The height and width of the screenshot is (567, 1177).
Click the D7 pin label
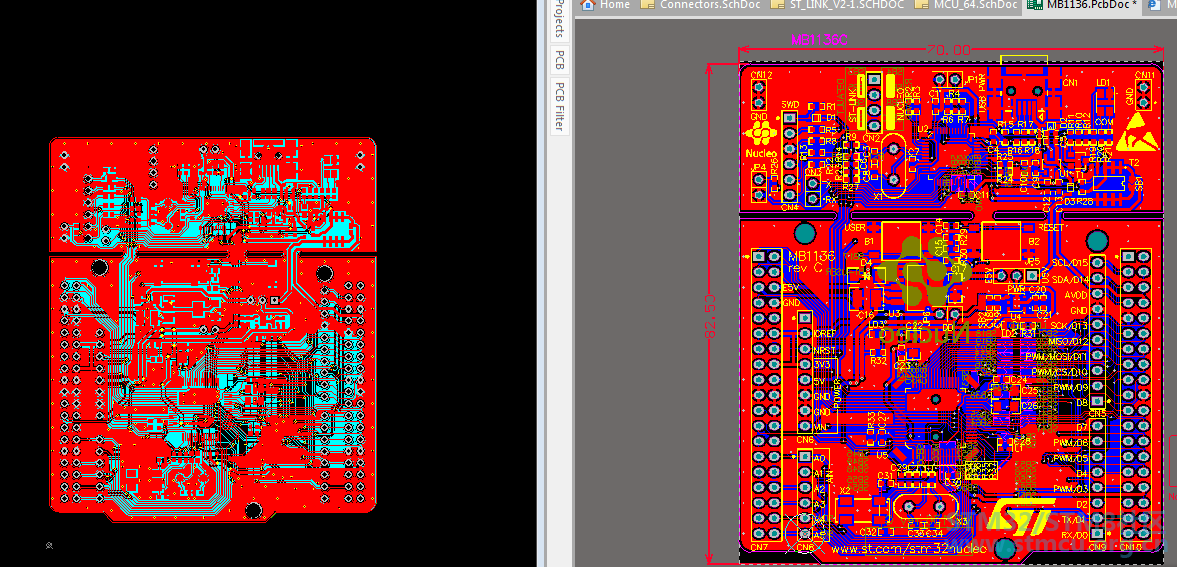tap(1082, 427)
